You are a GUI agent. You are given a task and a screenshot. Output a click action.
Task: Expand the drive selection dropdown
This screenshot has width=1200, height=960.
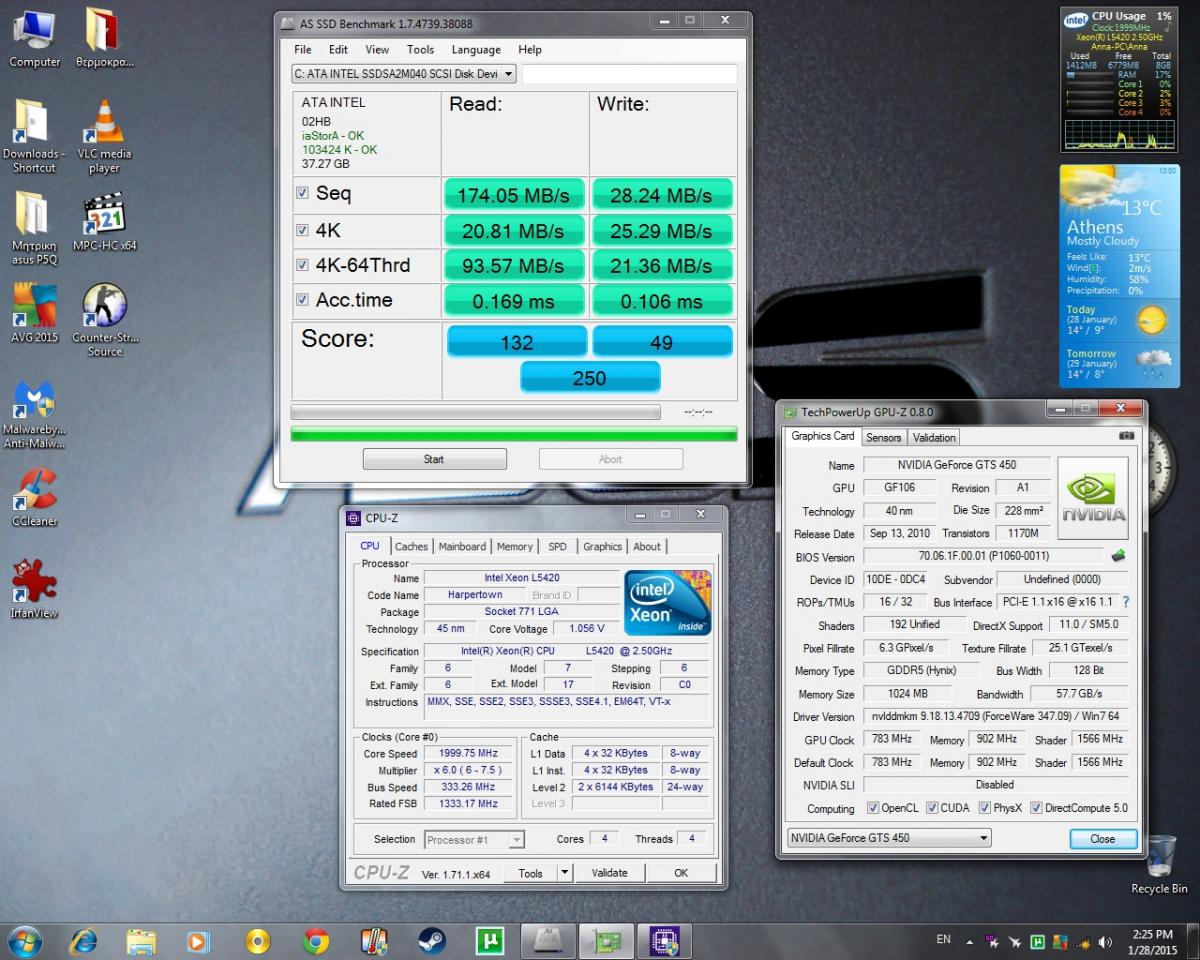click(508, 74)
